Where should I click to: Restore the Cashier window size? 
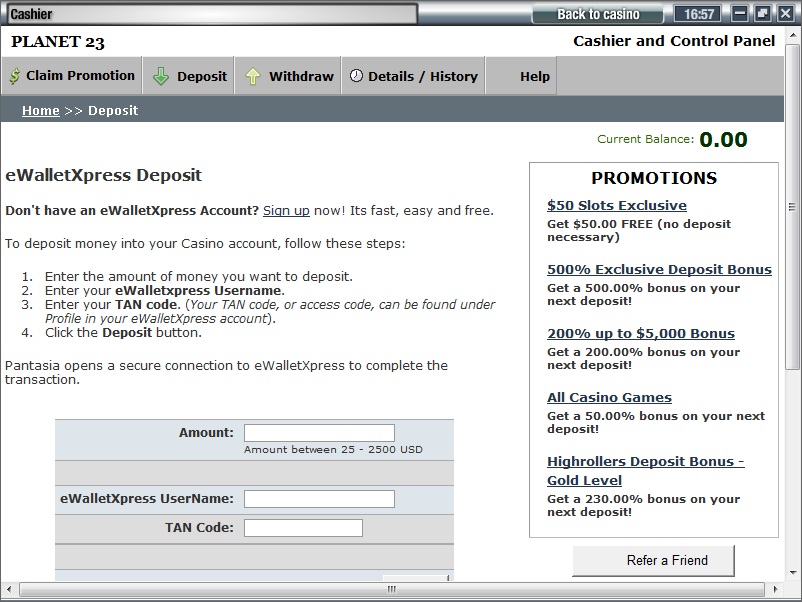(x=762, y=14)
